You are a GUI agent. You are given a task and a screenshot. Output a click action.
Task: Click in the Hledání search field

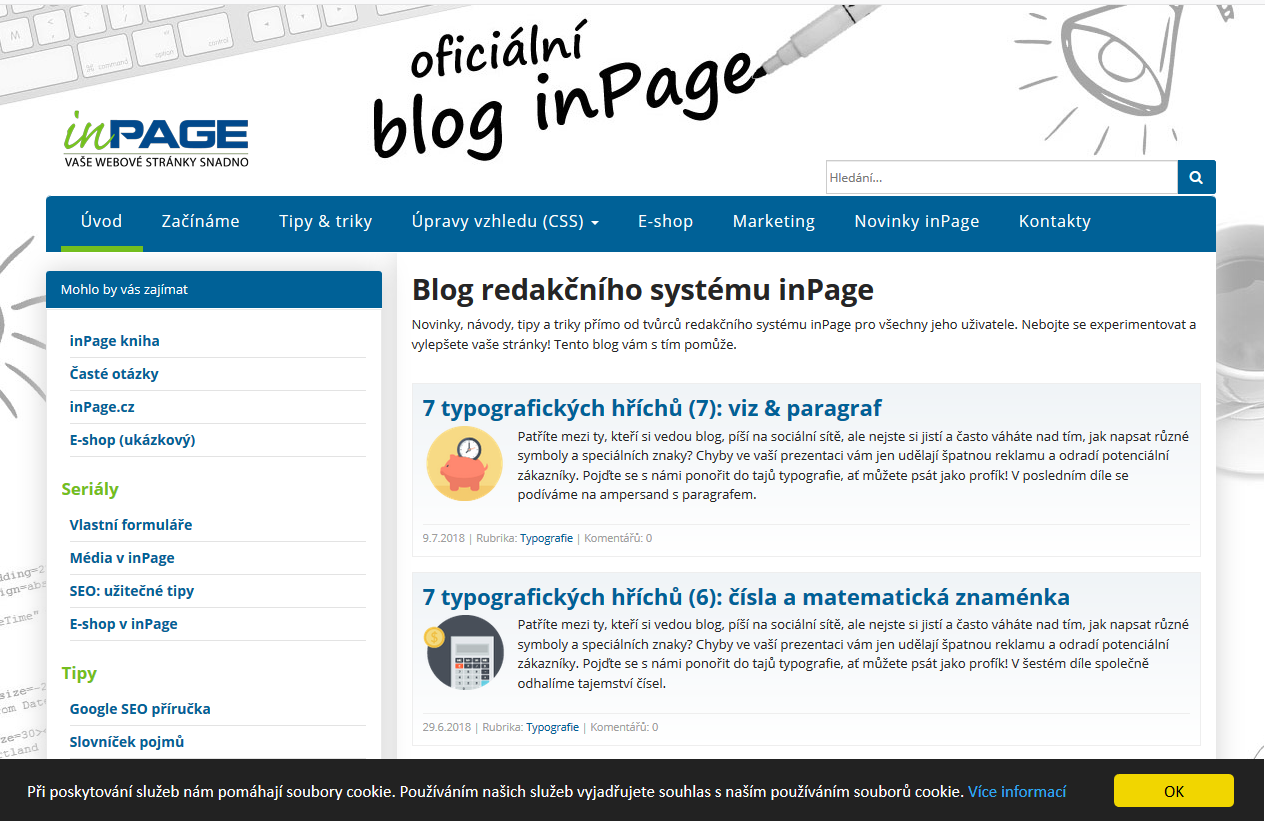pyautogui.click(x=1000, y=178)
